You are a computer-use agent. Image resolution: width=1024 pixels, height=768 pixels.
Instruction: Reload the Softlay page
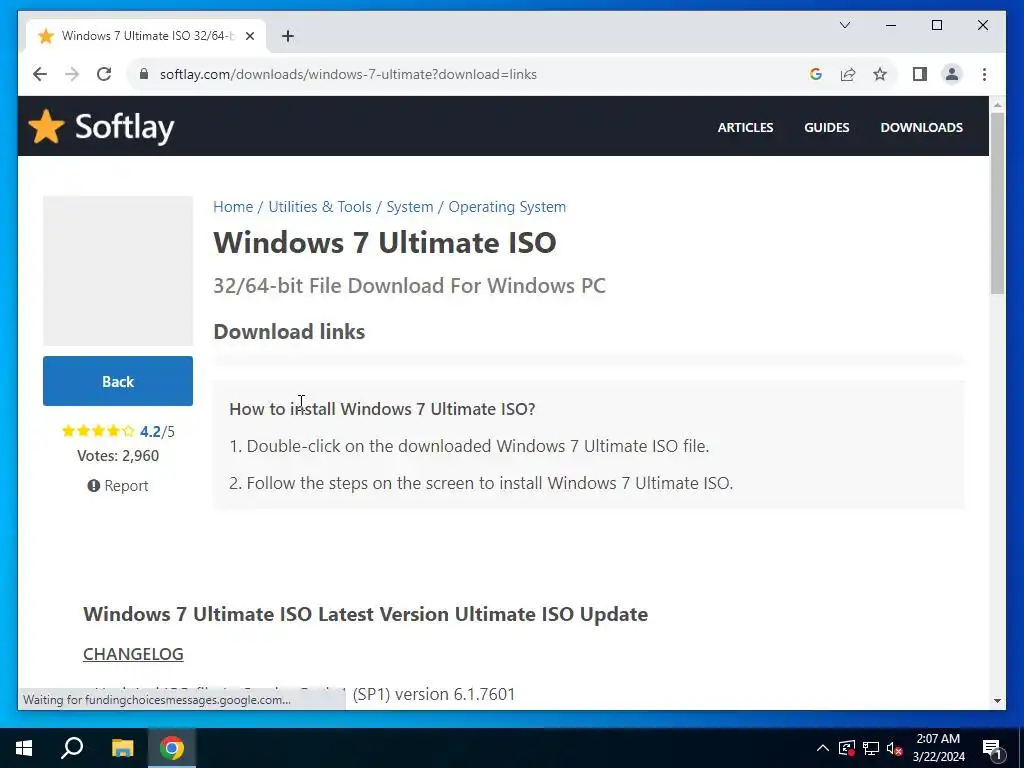tap(104, 74)
